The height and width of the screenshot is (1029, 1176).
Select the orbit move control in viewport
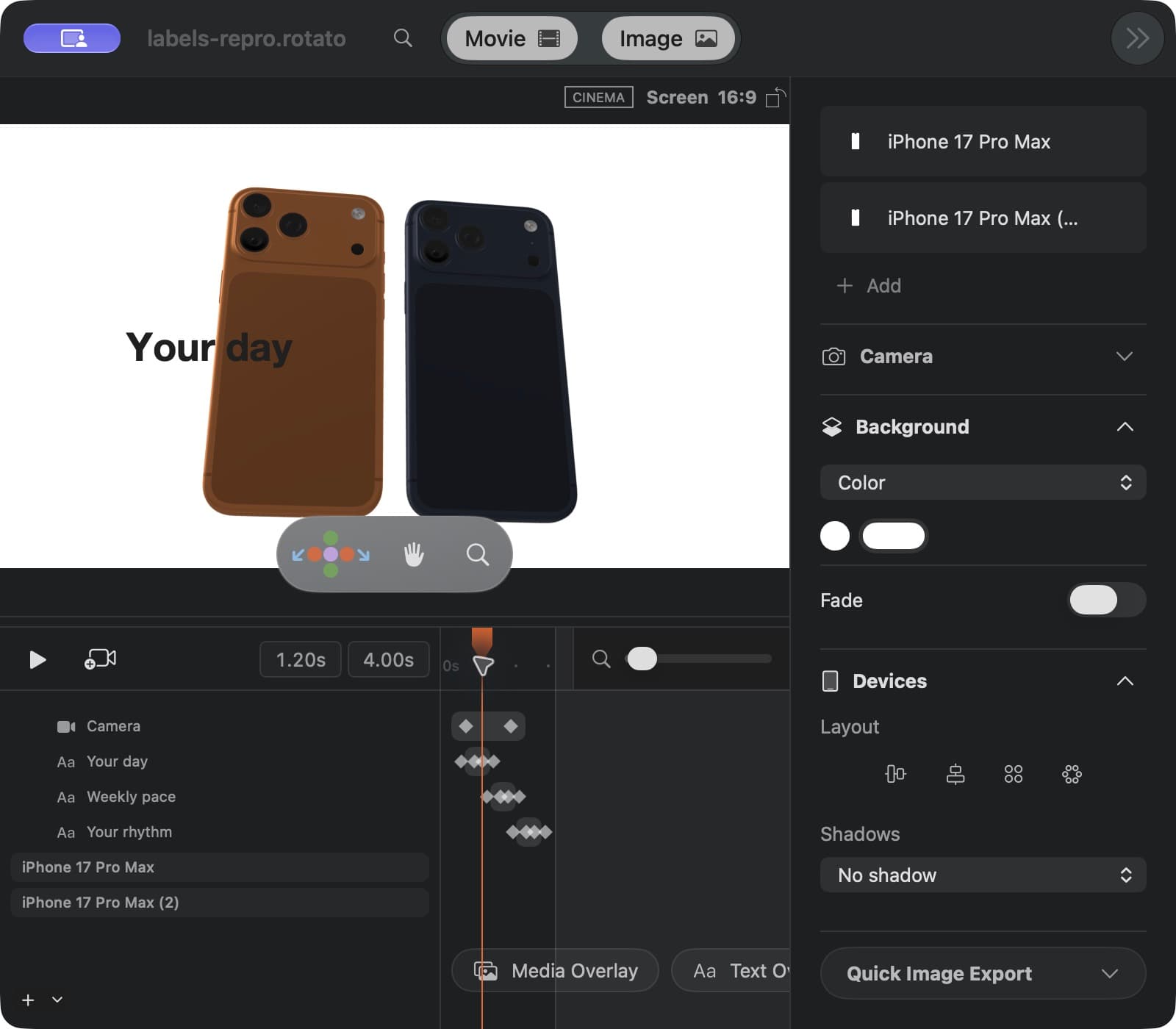click(331, 554)
